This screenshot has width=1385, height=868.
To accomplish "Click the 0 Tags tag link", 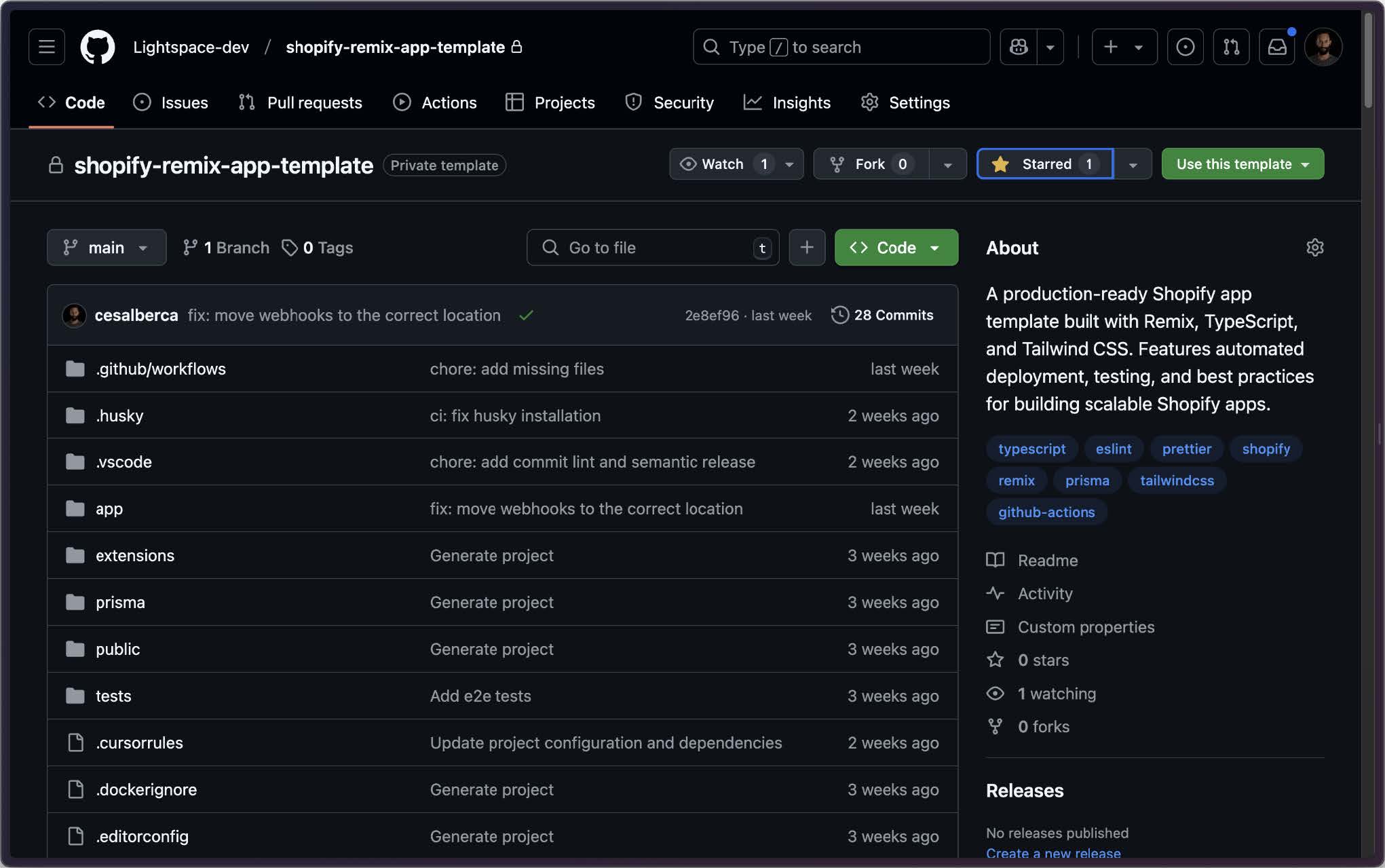I will pyautogui.click(x=318, y=248).
